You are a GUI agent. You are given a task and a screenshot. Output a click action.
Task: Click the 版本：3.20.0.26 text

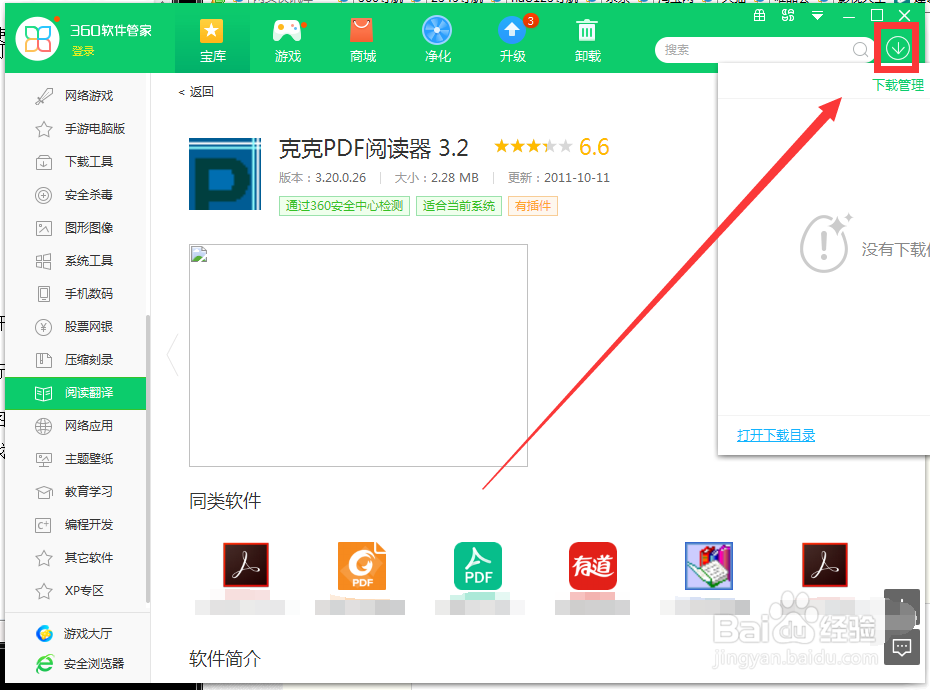(323, 177)
